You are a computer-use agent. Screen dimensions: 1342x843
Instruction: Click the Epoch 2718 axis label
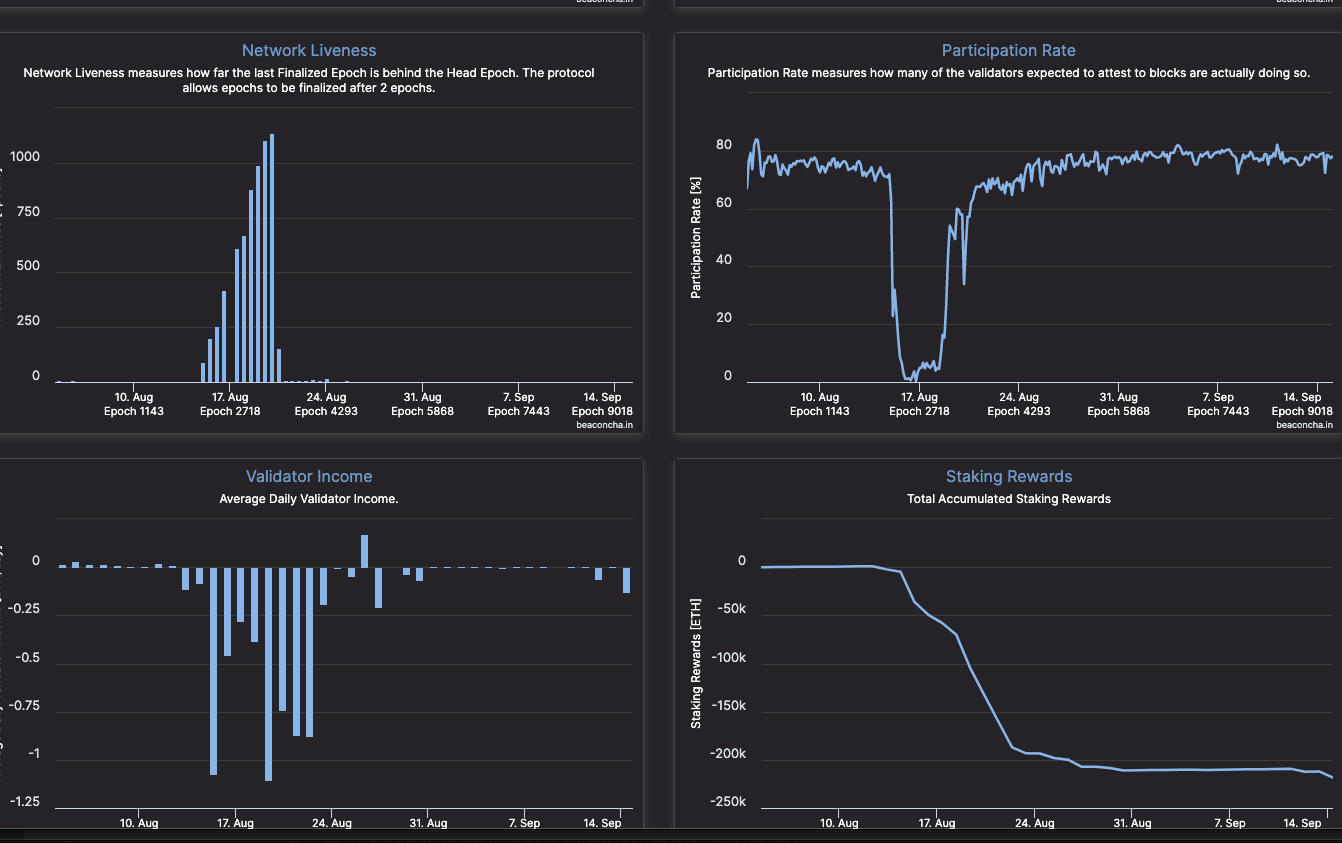pyautogui.click(x=229, y=410)
